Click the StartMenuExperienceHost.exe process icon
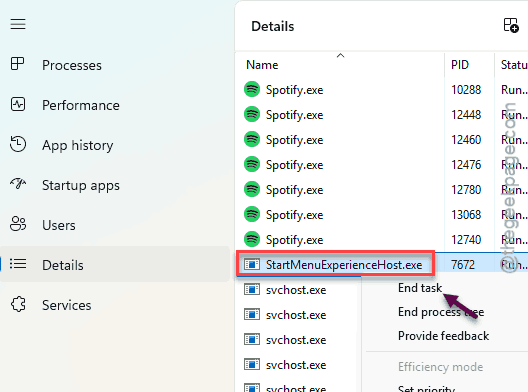528x392 pixels. click(x=252, y=264)
